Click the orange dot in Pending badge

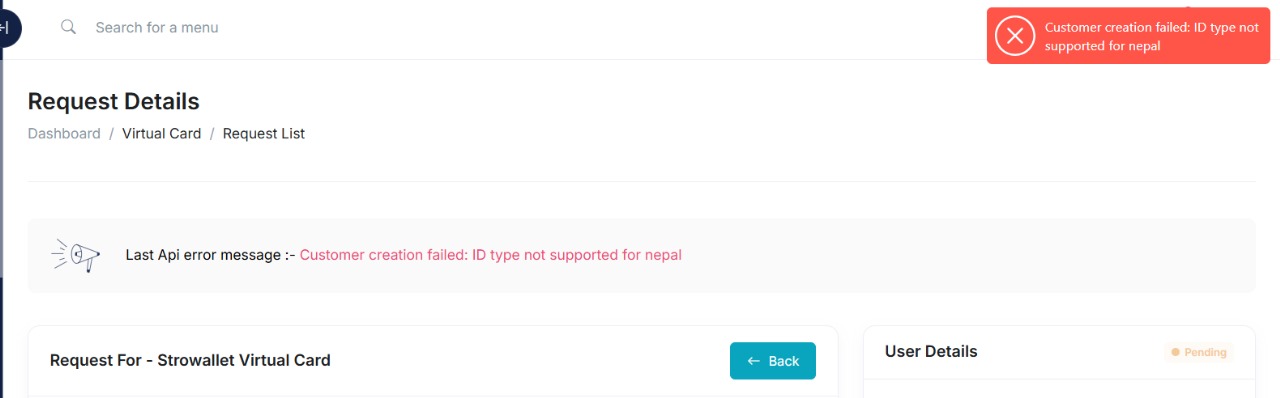click(1176, 353)
